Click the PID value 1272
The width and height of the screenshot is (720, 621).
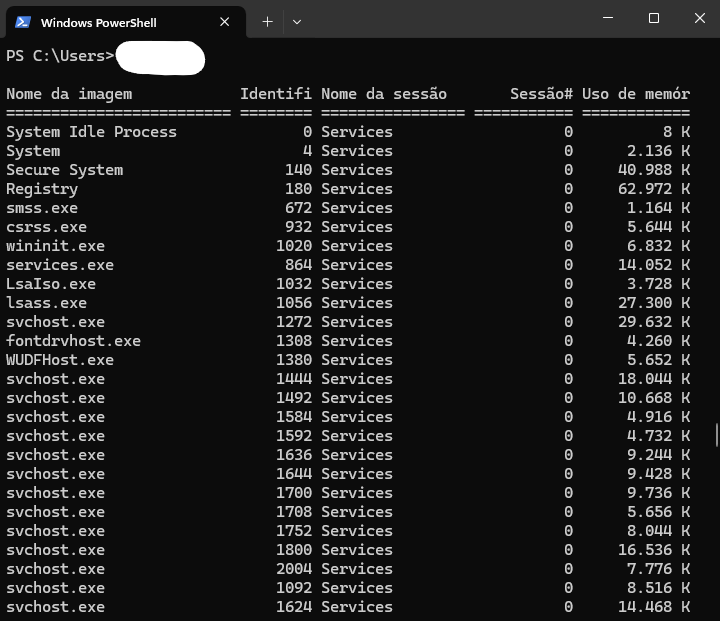(x=294, y=322)
